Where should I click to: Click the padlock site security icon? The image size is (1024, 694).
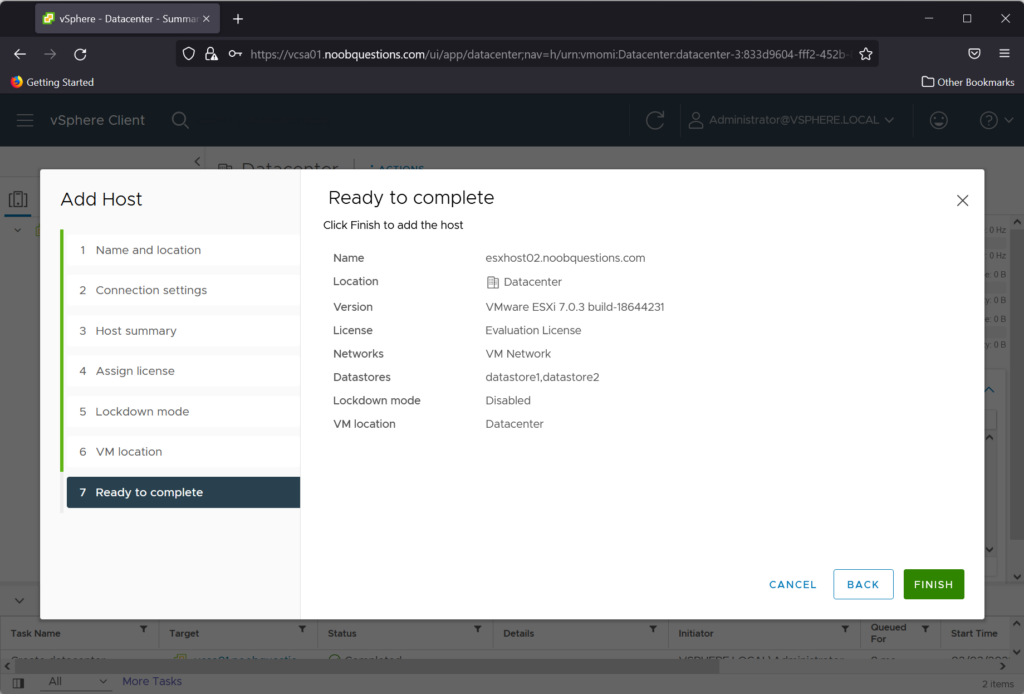pyautogui.click(x=211, y=54)
